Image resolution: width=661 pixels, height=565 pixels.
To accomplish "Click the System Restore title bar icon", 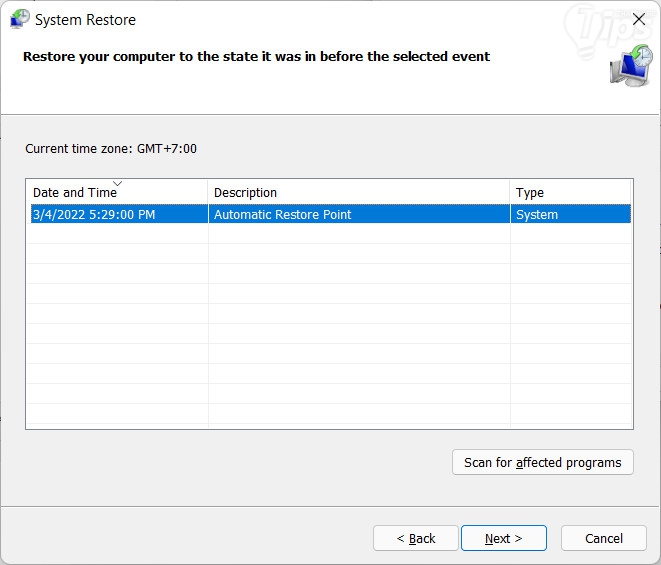I will pyautogui.click(x=20, y=19).
